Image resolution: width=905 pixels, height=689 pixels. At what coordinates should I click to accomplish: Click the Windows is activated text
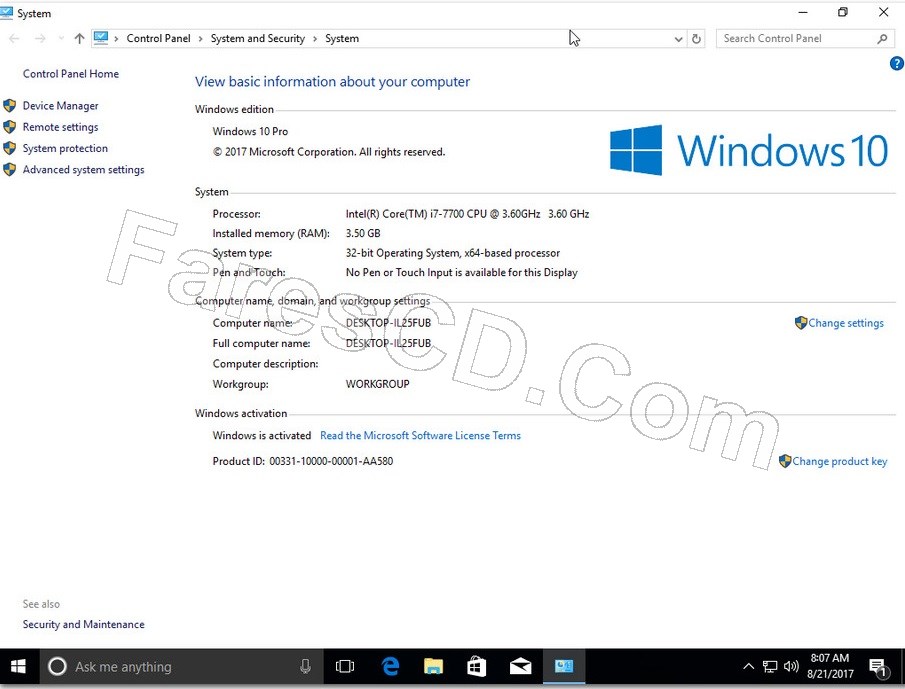click(x=261, y=436)
